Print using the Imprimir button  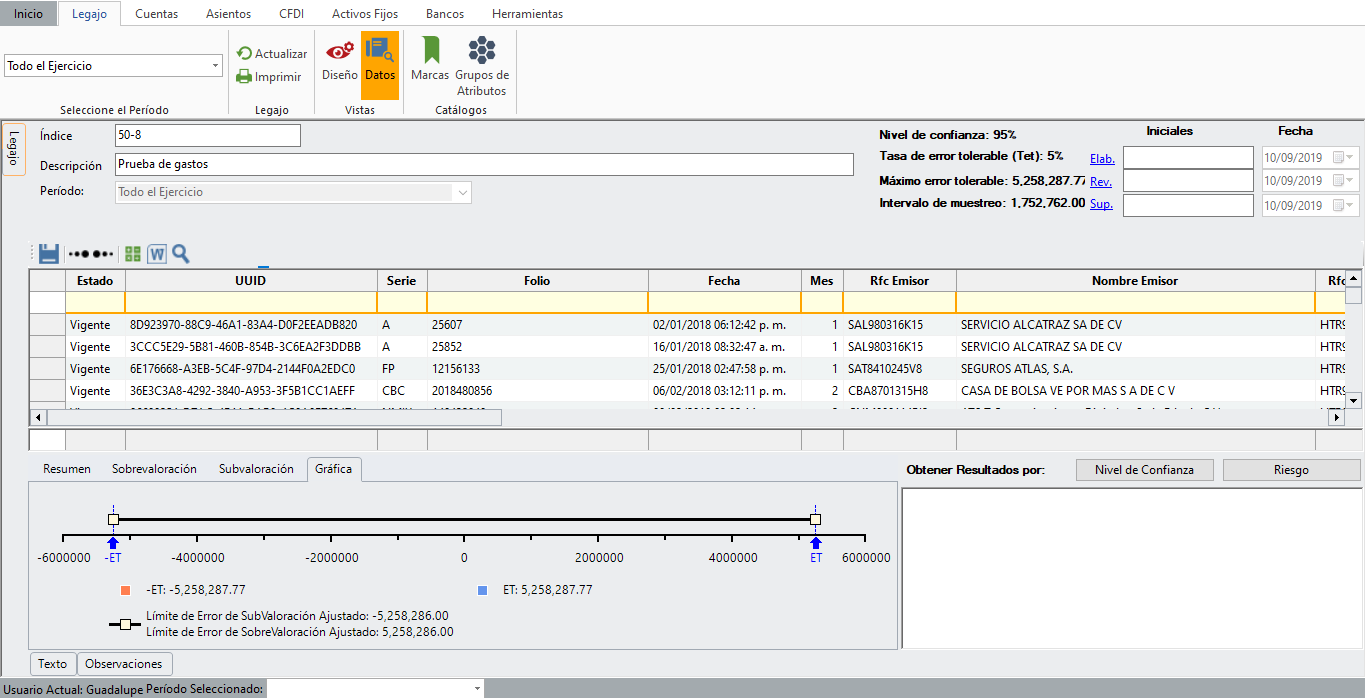coord(269,77)
